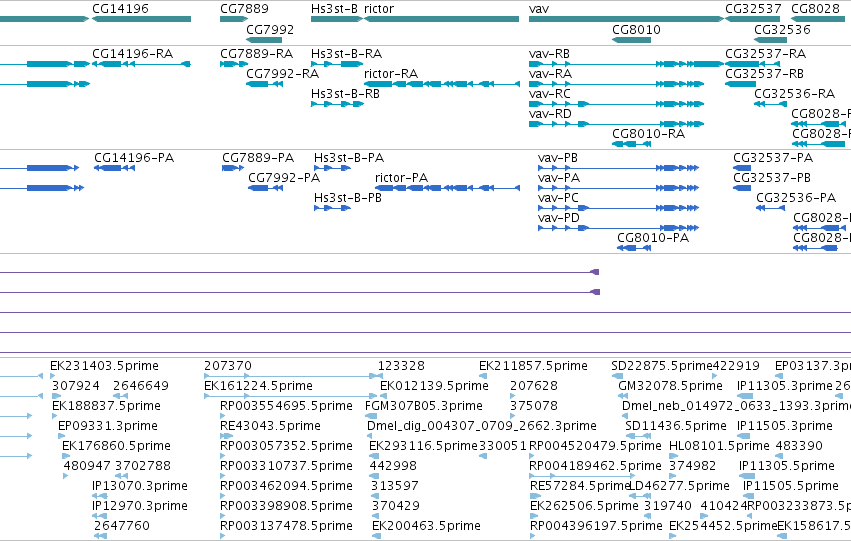The height and width of the screenshot is (541, 851).
Task: Select the CG32537-RA transcript label
Action: [x=766, y=54]
